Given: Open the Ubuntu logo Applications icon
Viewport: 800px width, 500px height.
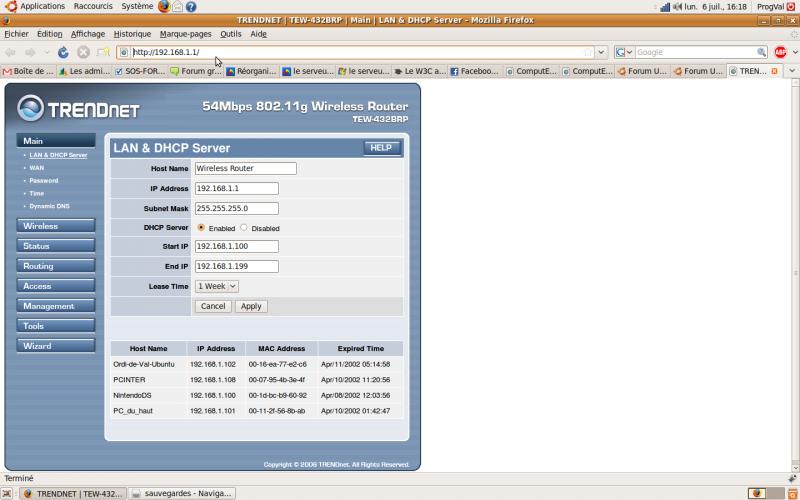Looking at the screenshot, I should [11, 7].
